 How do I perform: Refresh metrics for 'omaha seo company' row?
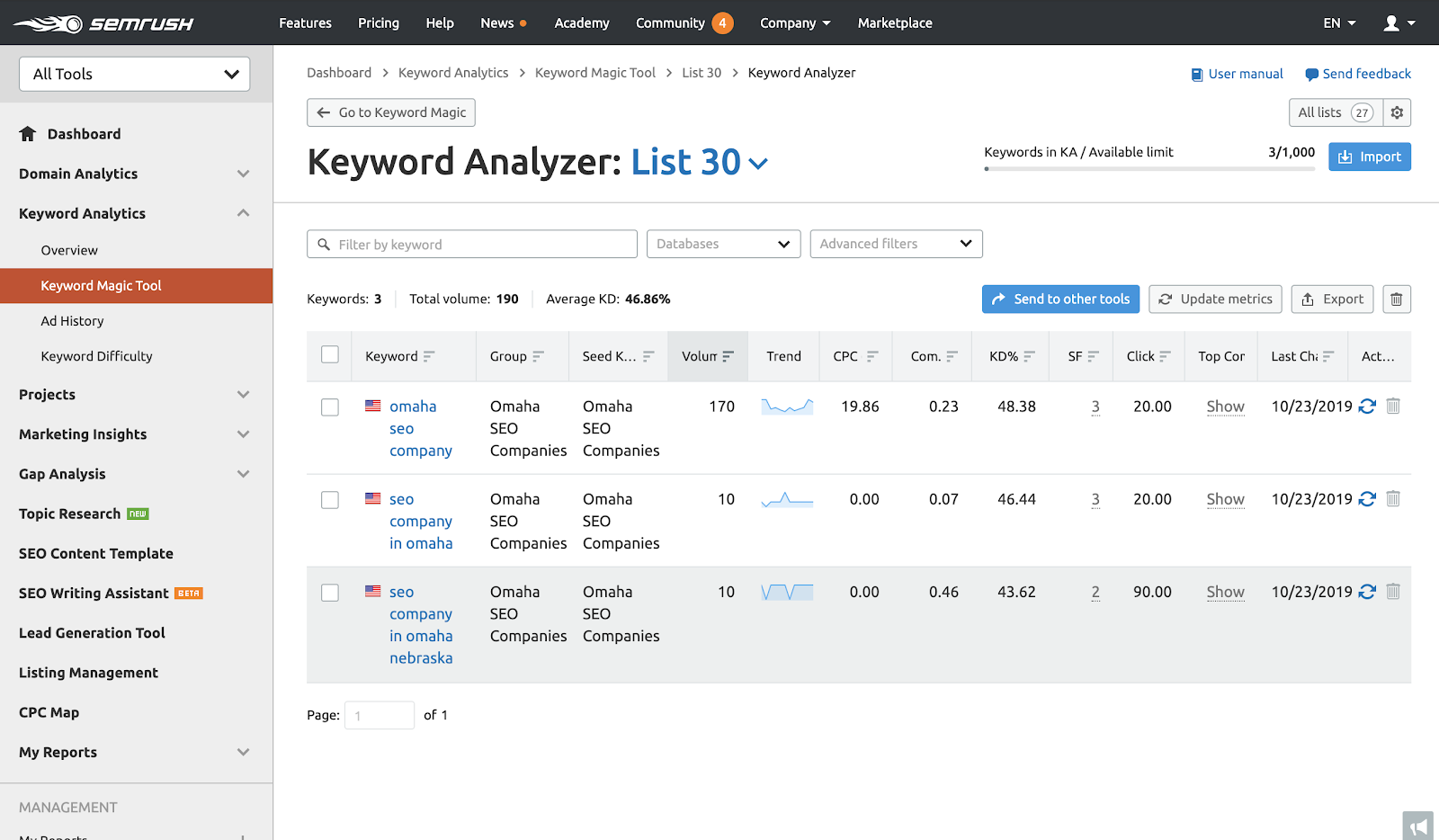(x=1367, y=407)
